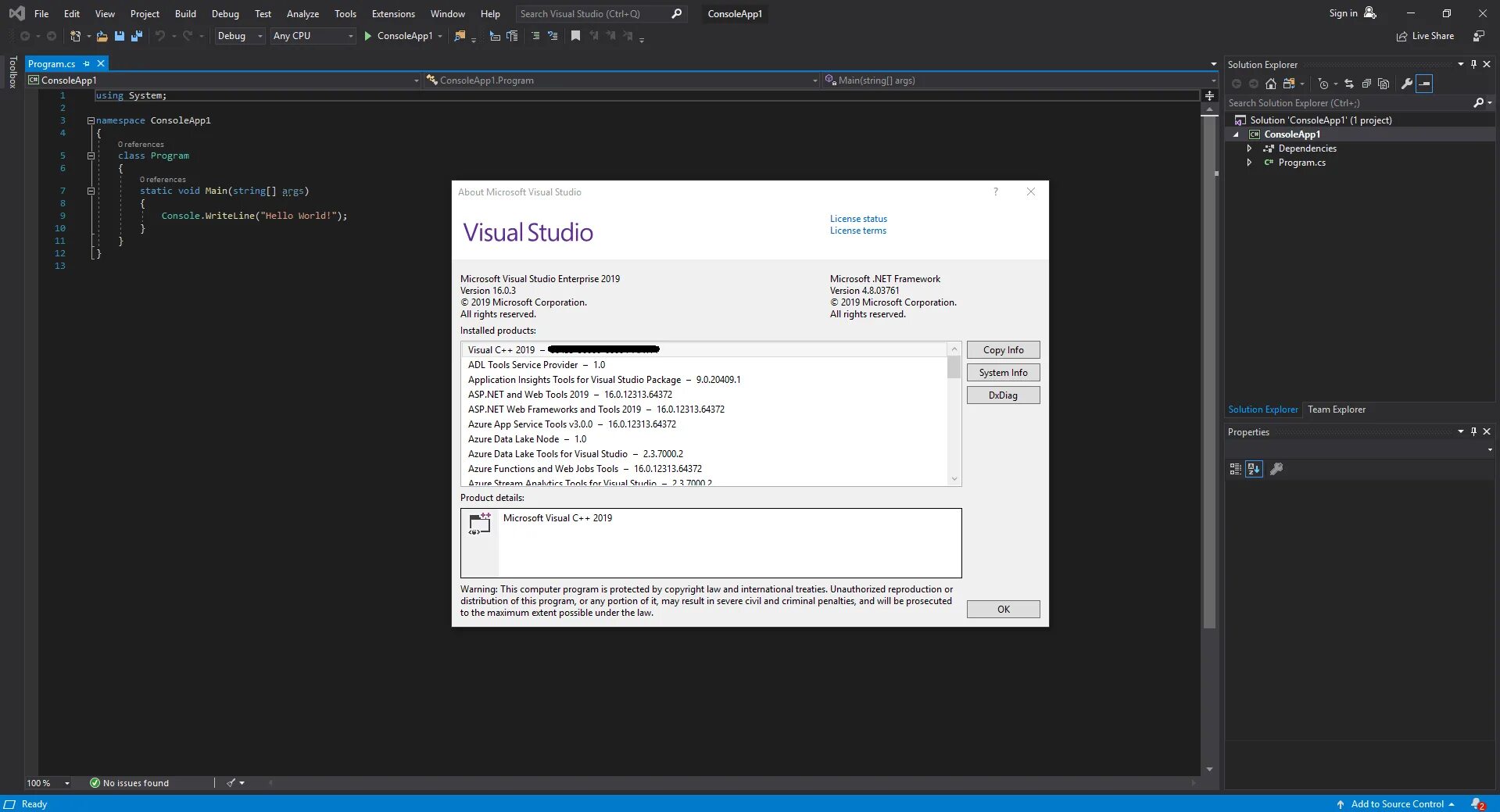The height and width of the screenshot is (812, 1500).
Task: Click the split editor button above the scrollbar
Action: tap(1209, 95)
